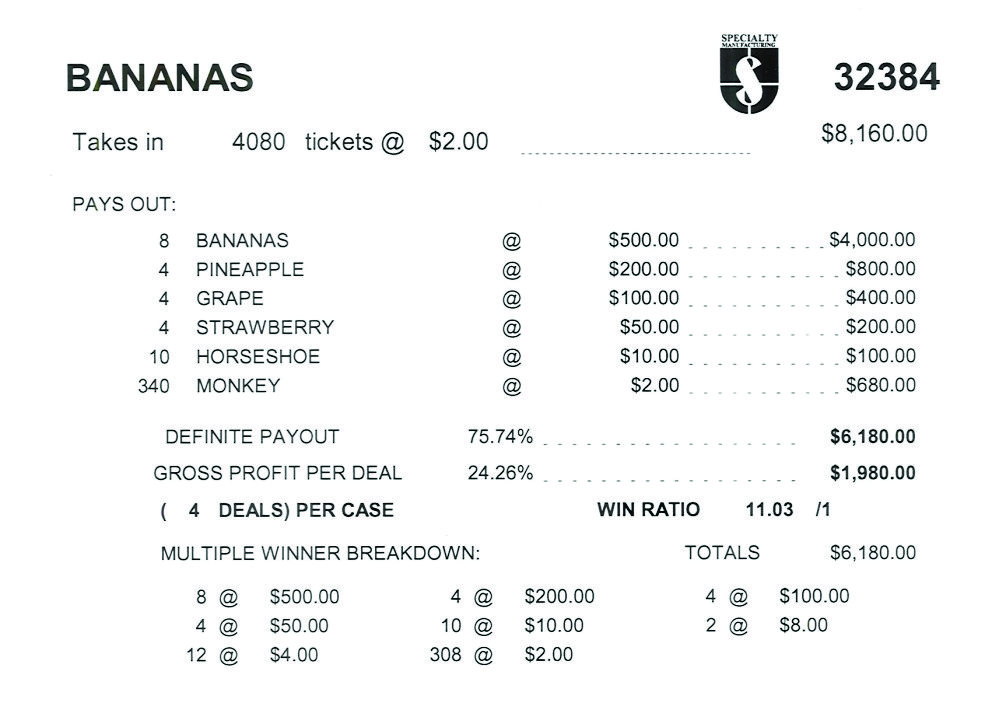Click the WIN RATIO label
999x710 pixels.
(648, 510)
